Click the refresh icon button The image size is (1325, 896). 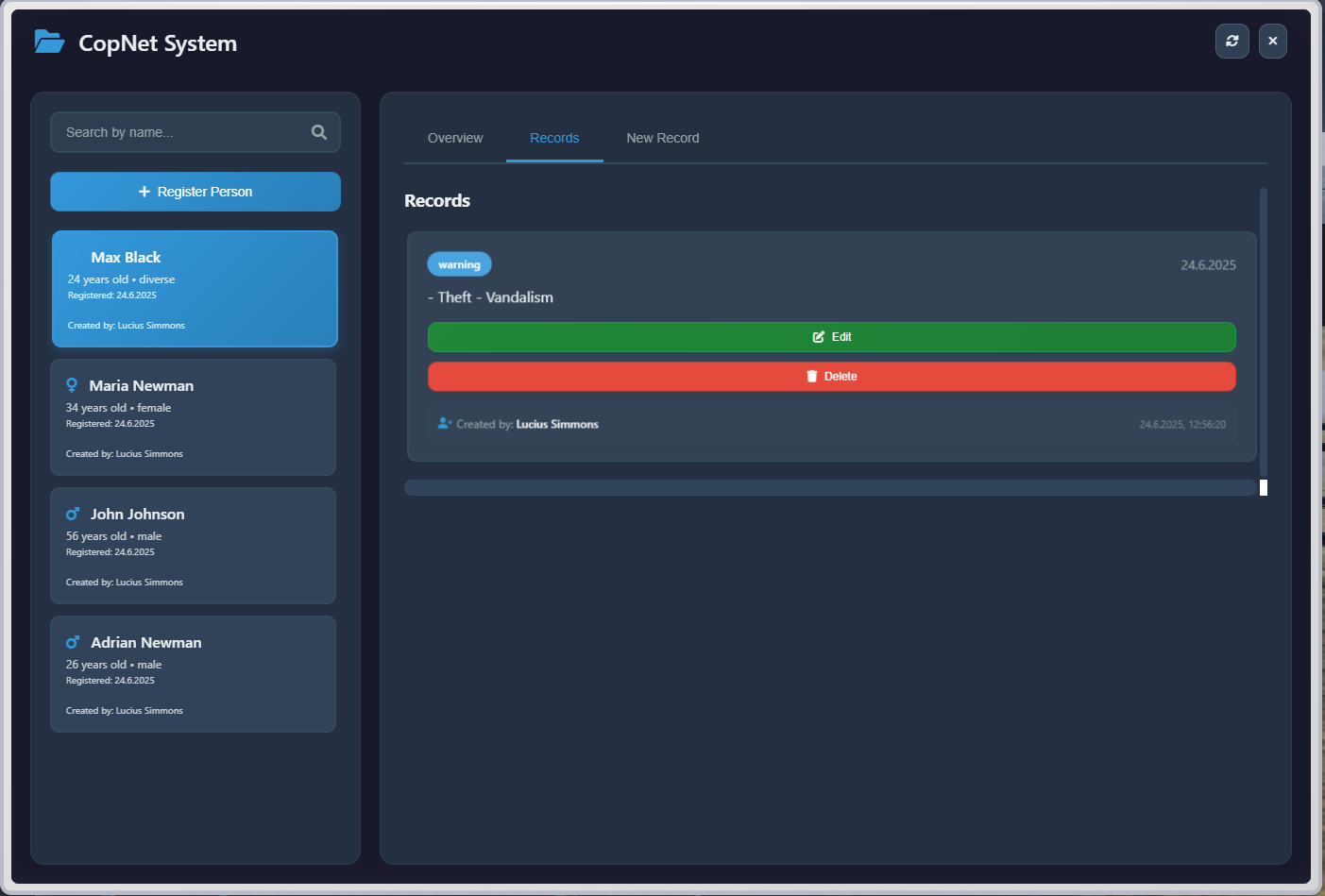point(1232,41)
